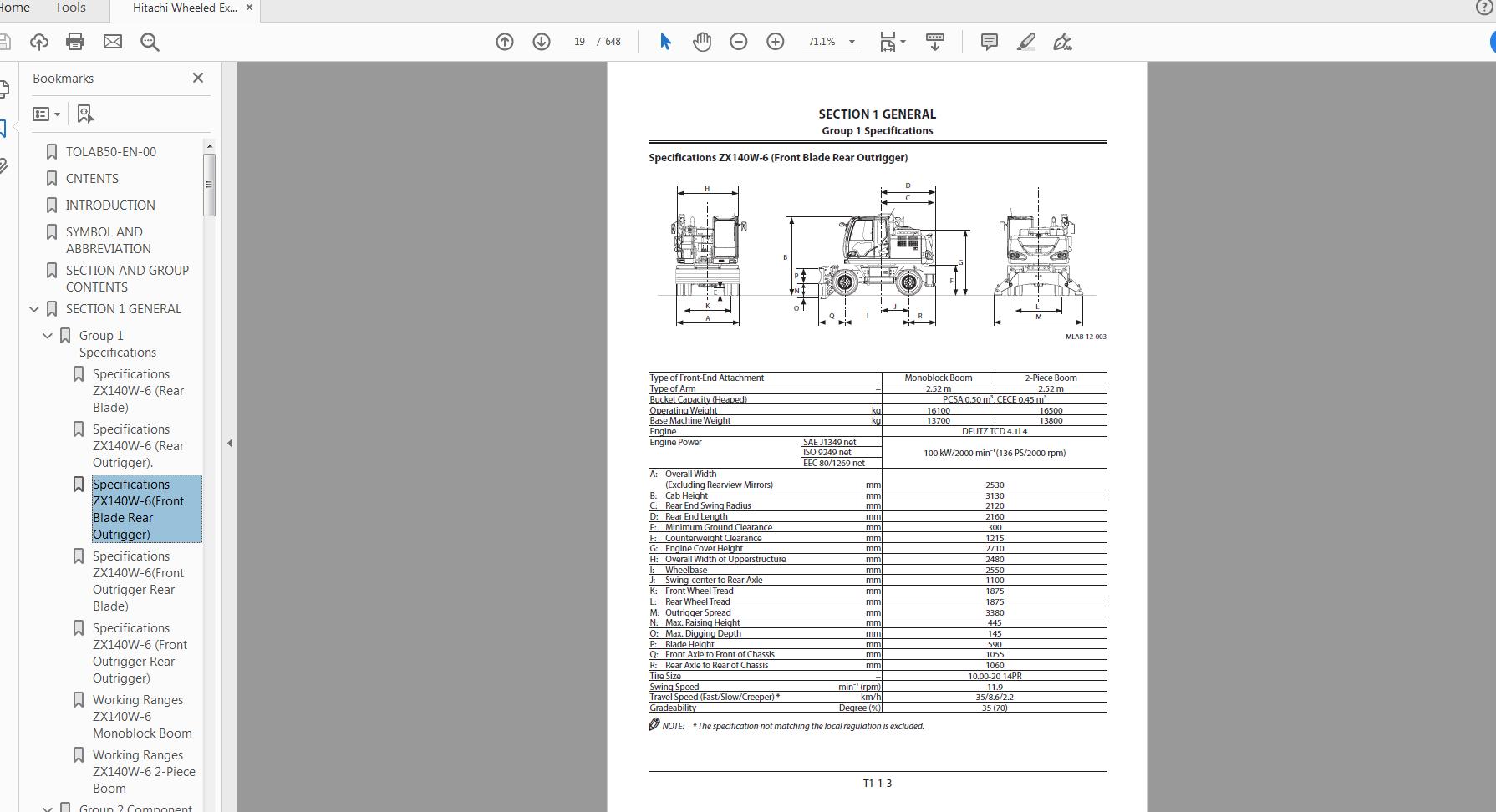Click the page number input field
The image size is (1496, 812).
[x=579, y=42]
